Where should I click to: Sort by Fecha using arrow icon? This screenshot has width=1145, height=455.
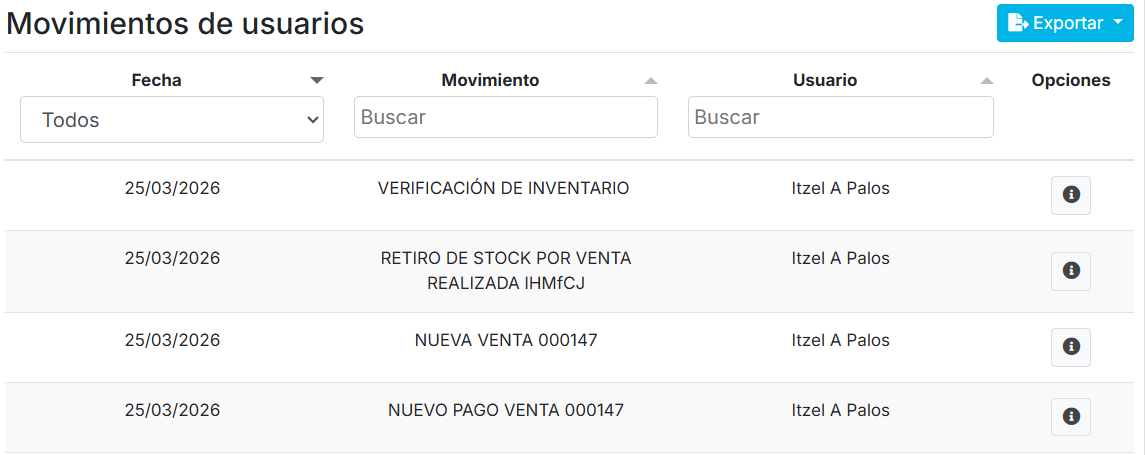[x=317, y=80]
